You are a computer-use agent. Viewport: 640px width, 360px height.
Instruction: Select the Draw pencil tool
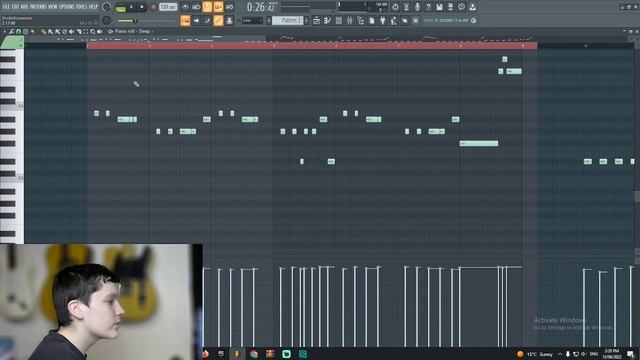tap(43, 31)
